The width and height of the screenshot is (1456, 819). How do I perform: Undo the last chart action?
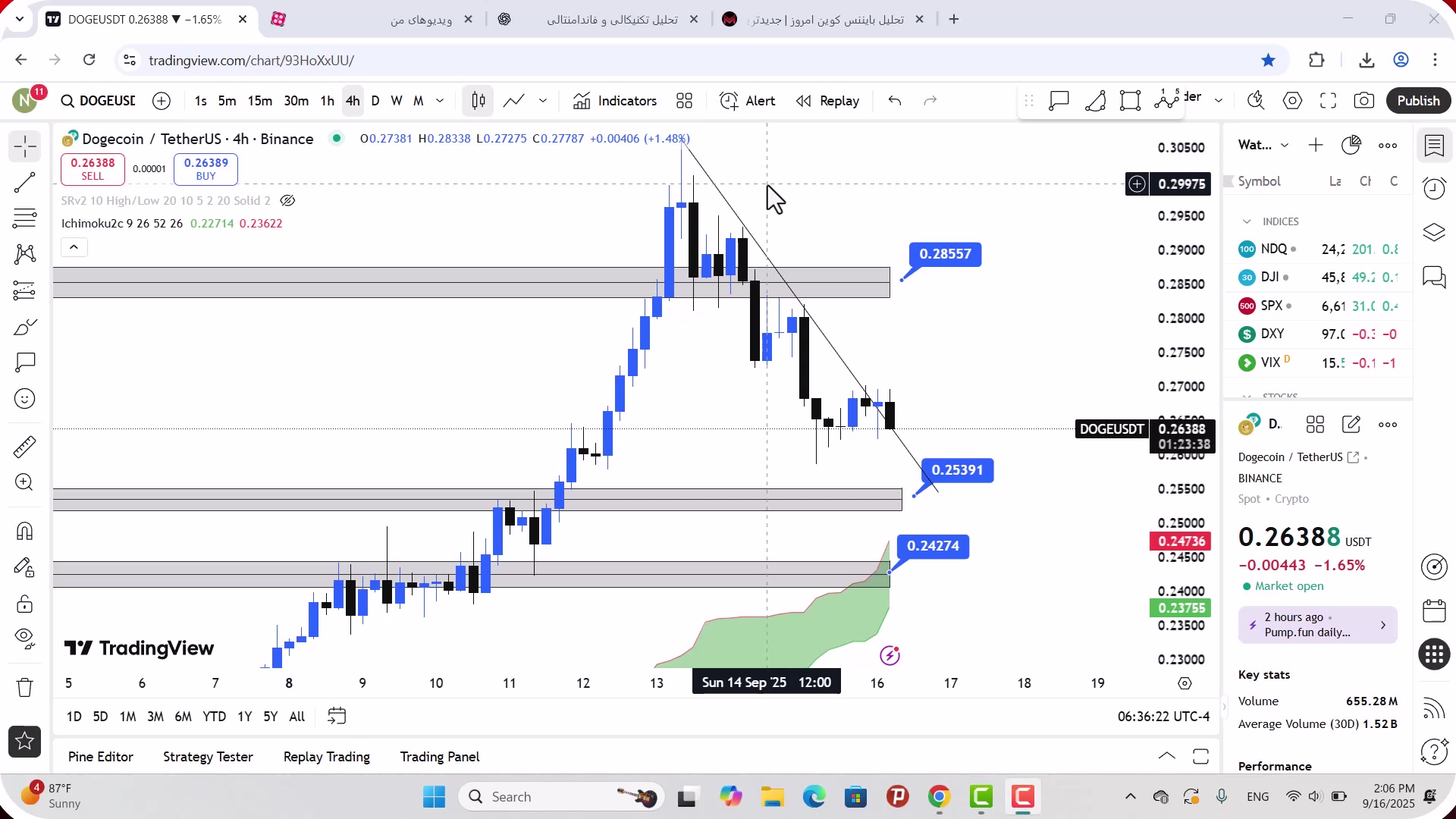click(x=895, y=101)
